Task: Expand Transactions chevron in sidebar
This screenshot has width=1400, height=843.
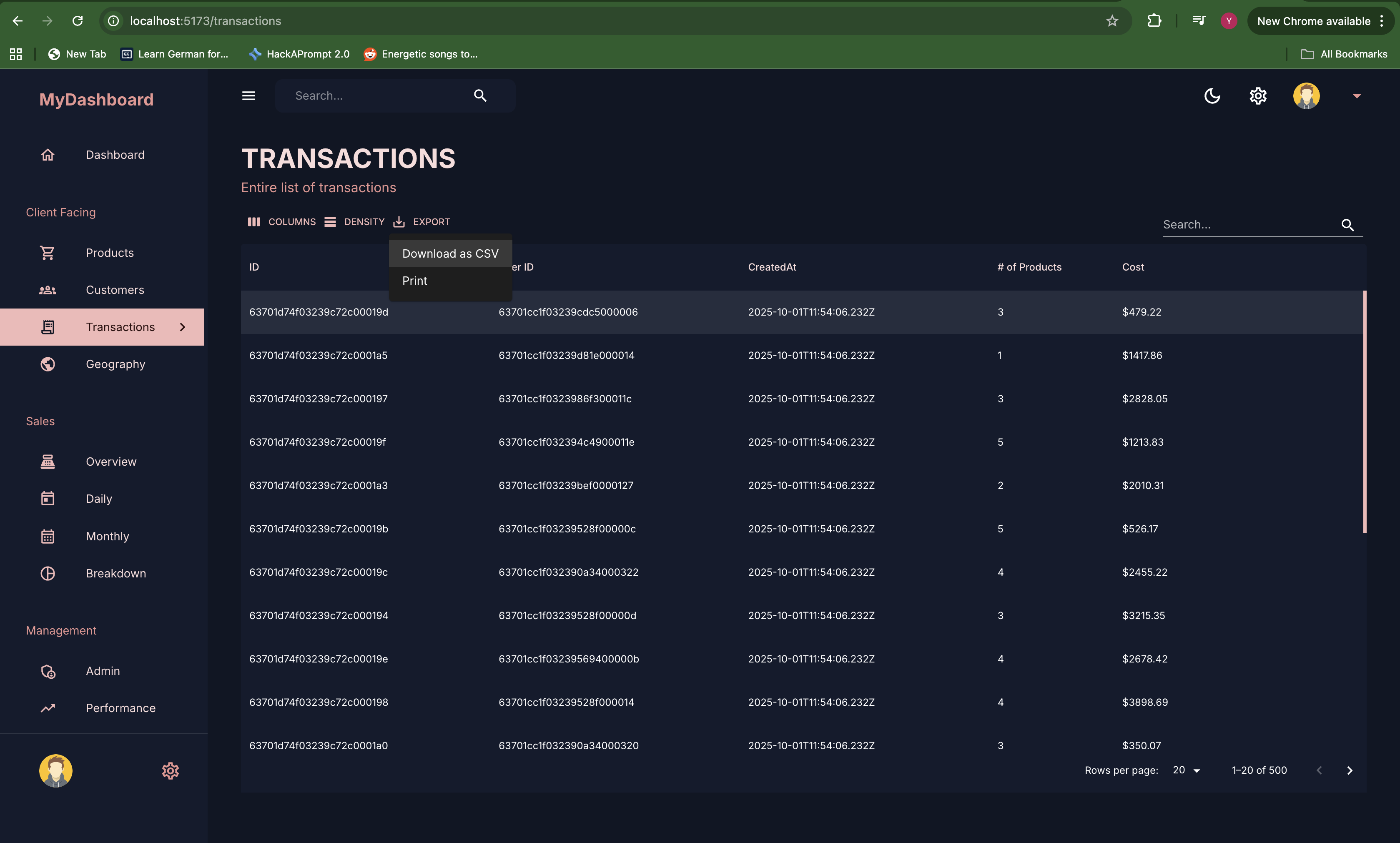Action: [182, 327]
